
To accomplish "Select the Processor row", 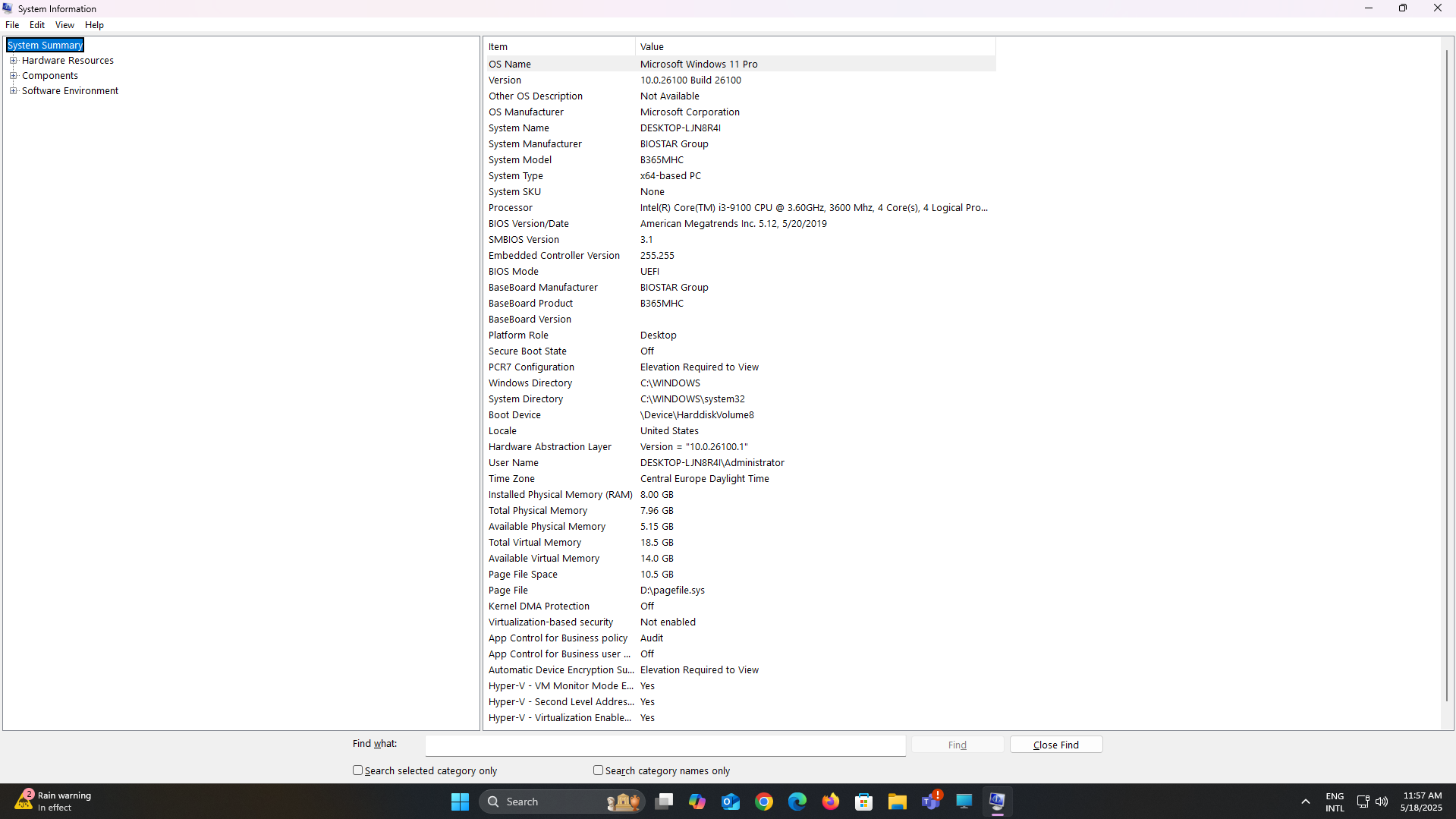I will coord(741,208).
